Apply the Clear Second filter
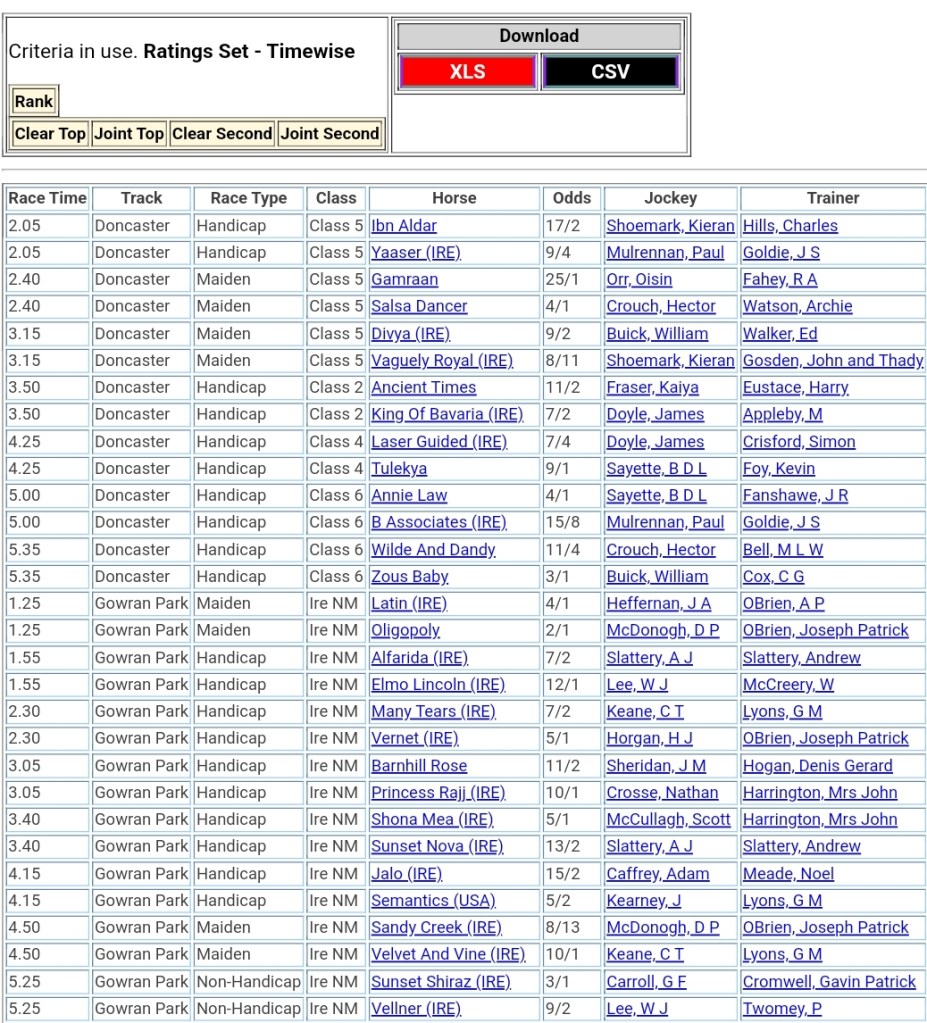Image resolution: width=927 pixels, height=1023 pixels. [222, 133]
